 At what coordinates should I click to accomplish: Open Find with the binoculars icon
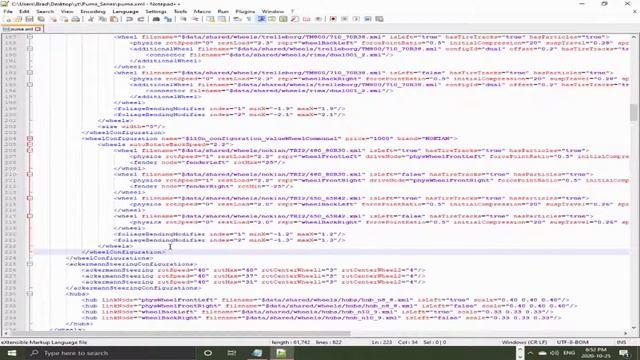point(156,19)
